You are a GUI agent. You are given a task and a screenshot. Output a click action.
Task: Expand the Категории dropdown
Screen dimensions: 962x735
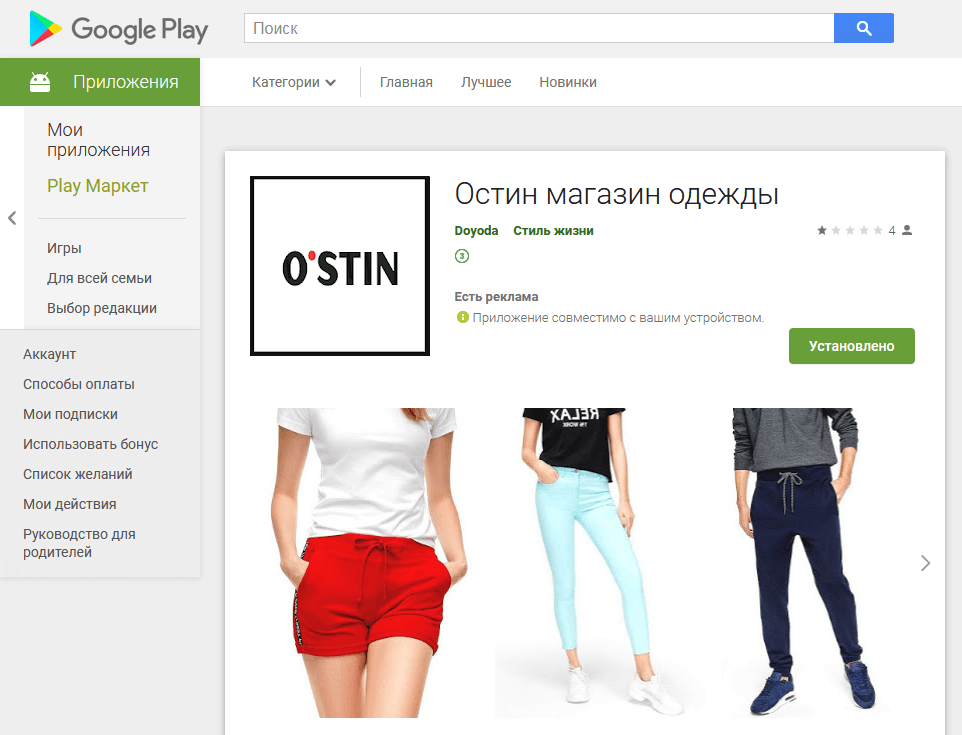293,82
